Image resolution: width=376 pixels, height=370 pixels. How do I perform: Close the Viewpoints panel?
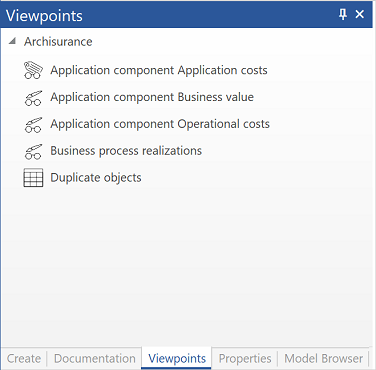pos(360,14)
